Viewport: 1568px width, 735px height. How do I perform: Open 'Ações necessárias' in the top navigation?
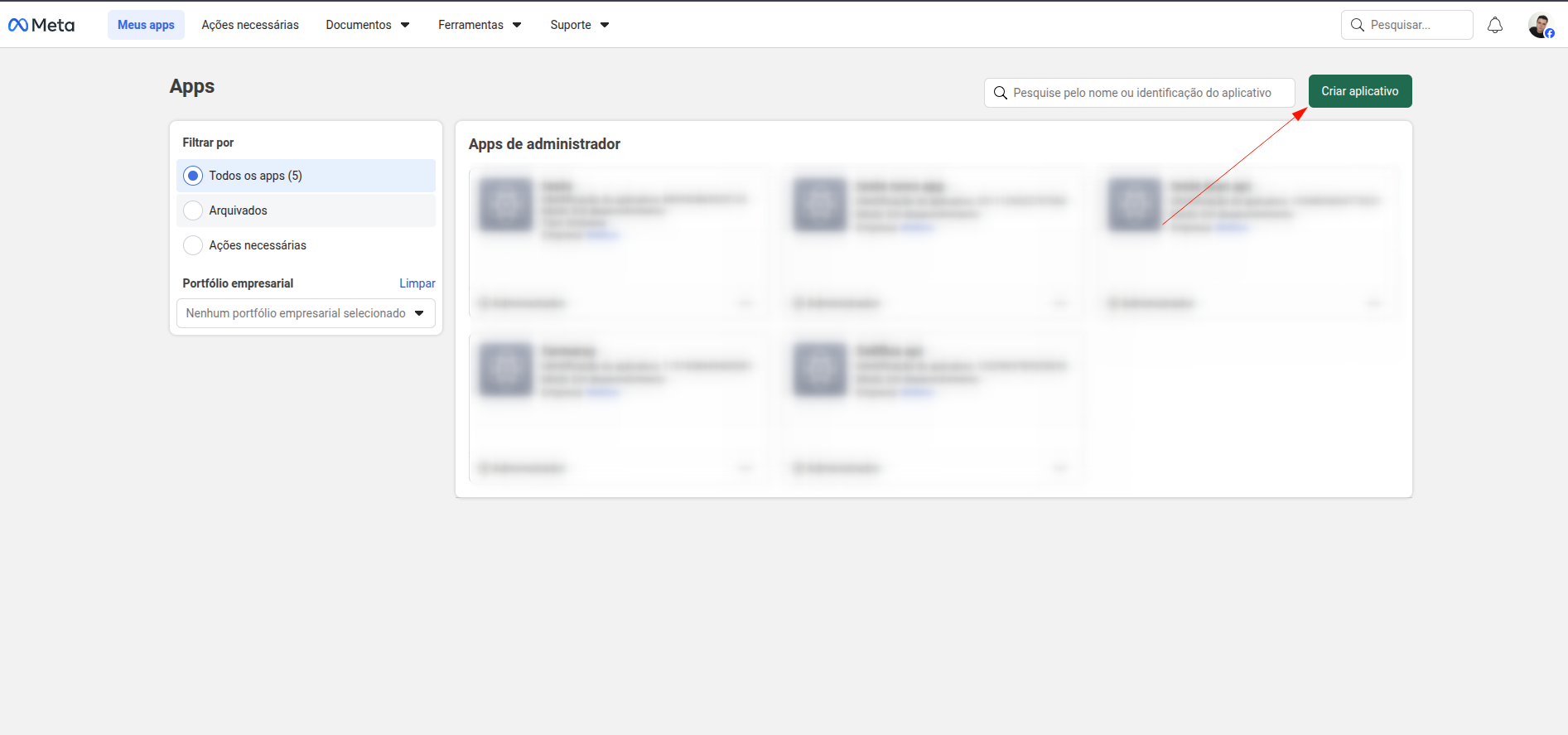[x=250, y=25]
